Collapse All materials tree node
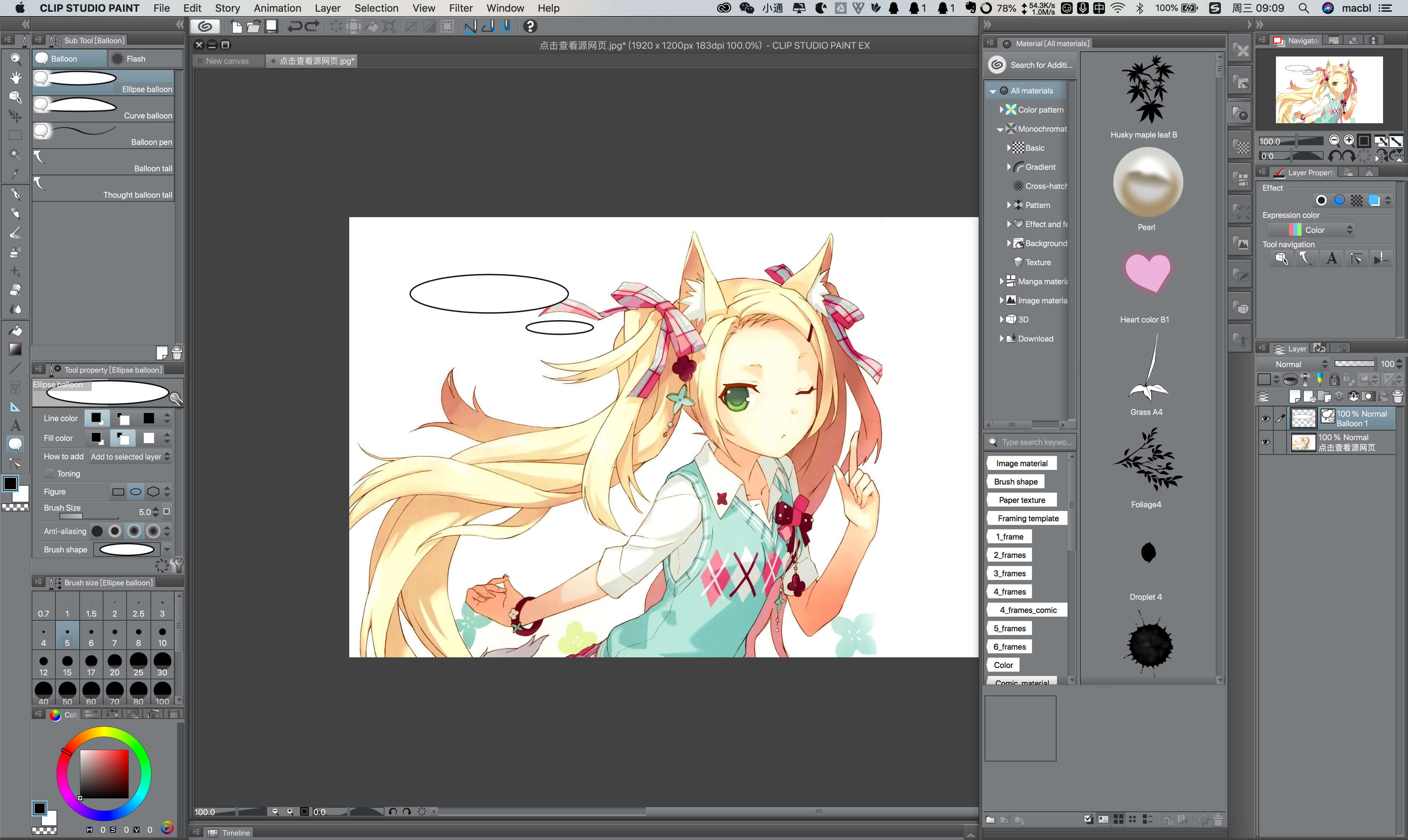The image size is (1408, 840). [x=993, y=91]
